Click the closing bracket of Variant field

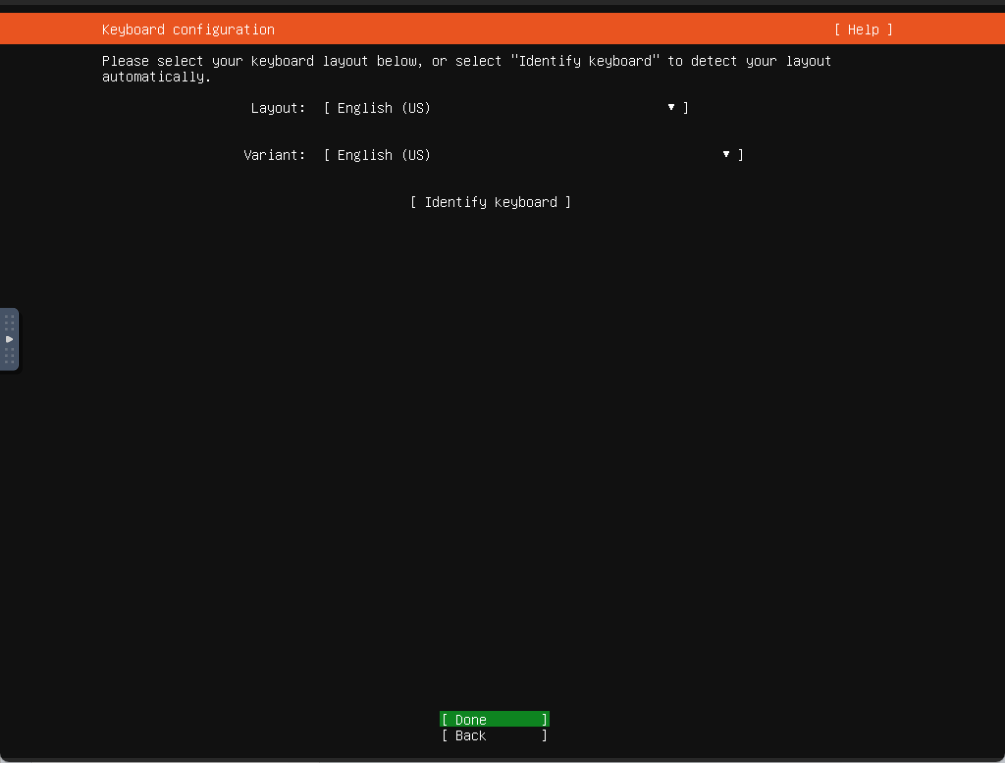click(x=740, y=155)
